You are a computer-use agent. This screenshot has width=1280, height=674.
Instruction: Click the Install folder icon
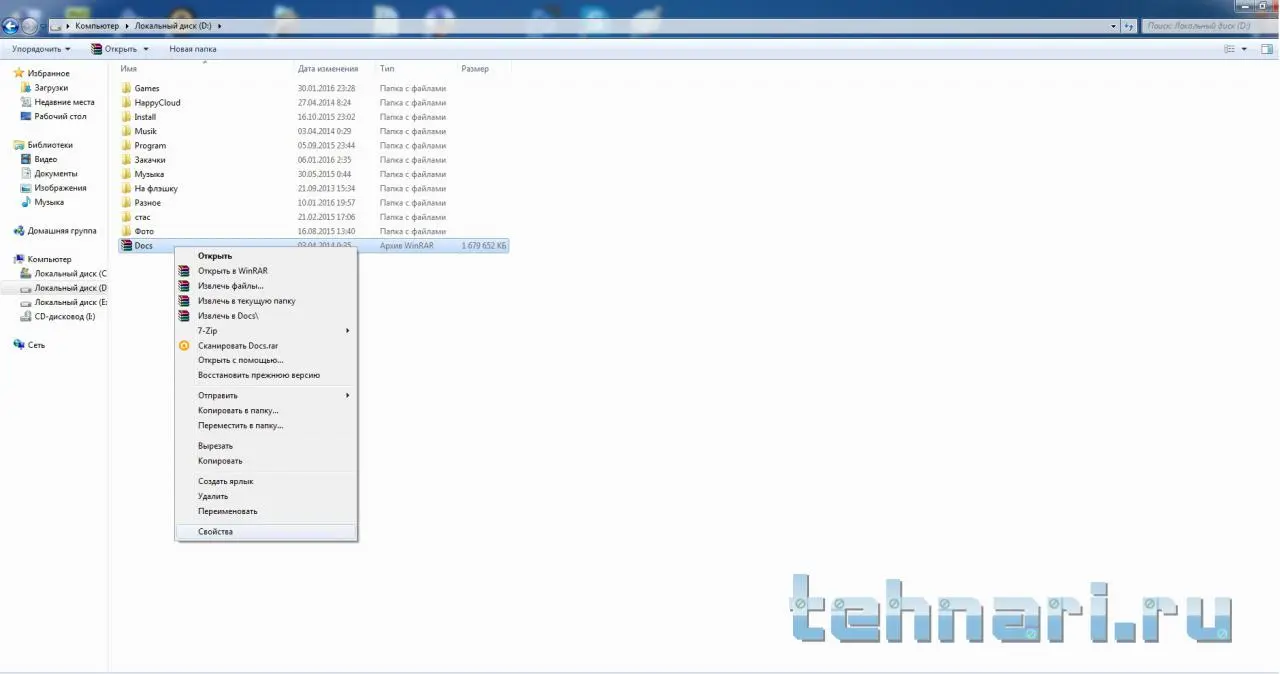click(x=126, y=117)
